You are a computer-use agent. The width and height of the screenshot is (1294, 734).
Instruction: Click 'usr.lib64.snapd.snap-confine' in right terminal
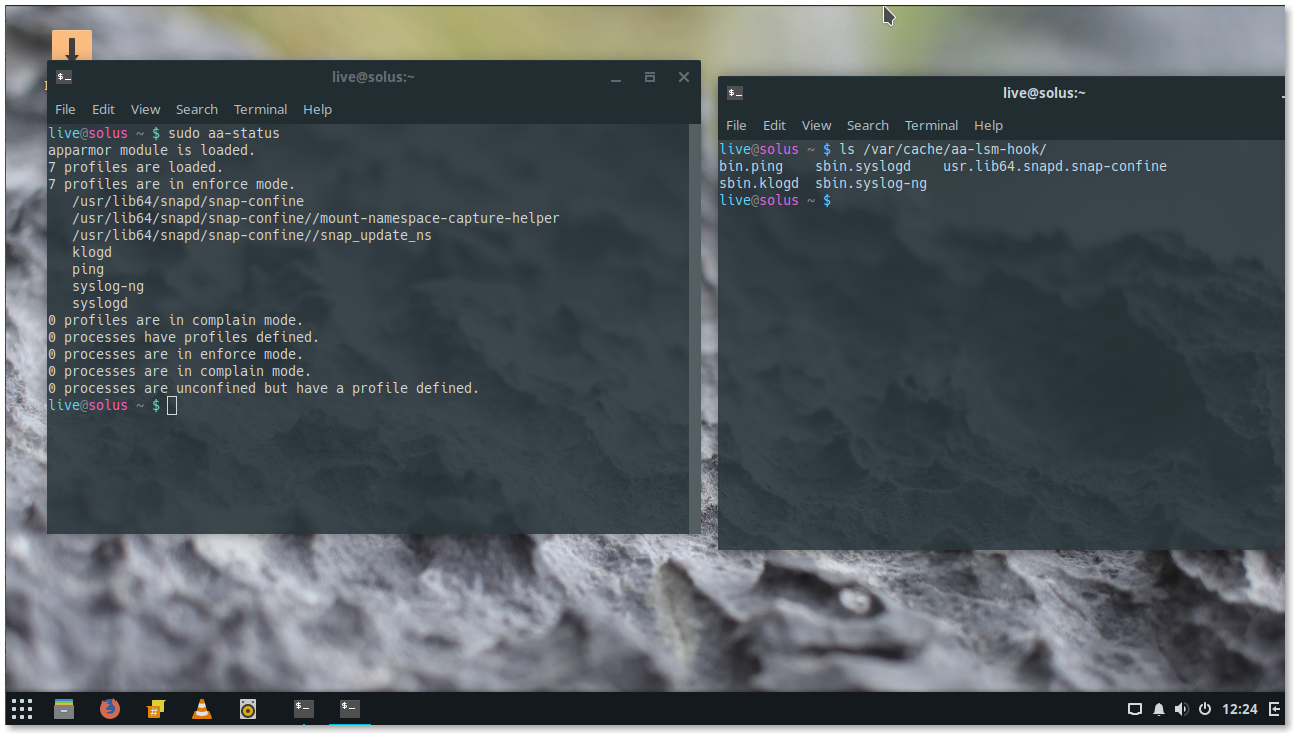click(1055, 166)
